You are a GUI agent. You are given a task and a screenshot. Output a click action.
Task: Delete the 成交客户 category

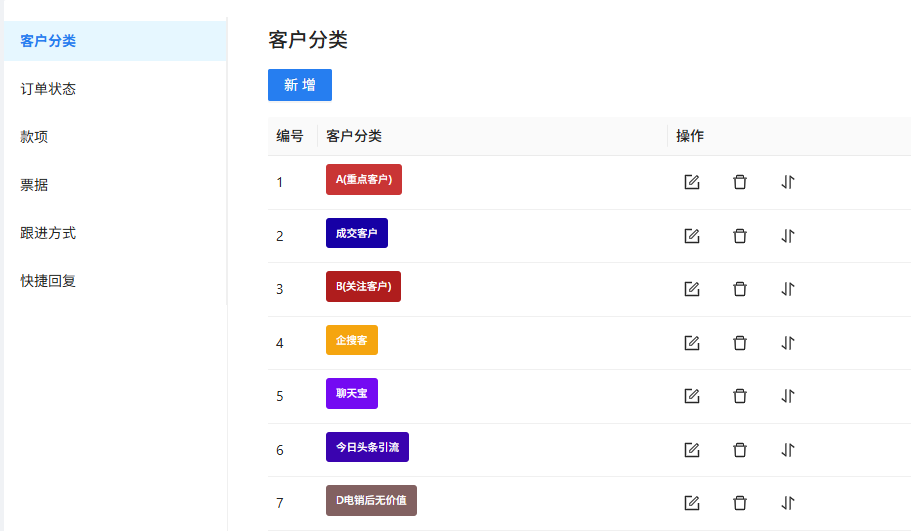coord(740,236)
